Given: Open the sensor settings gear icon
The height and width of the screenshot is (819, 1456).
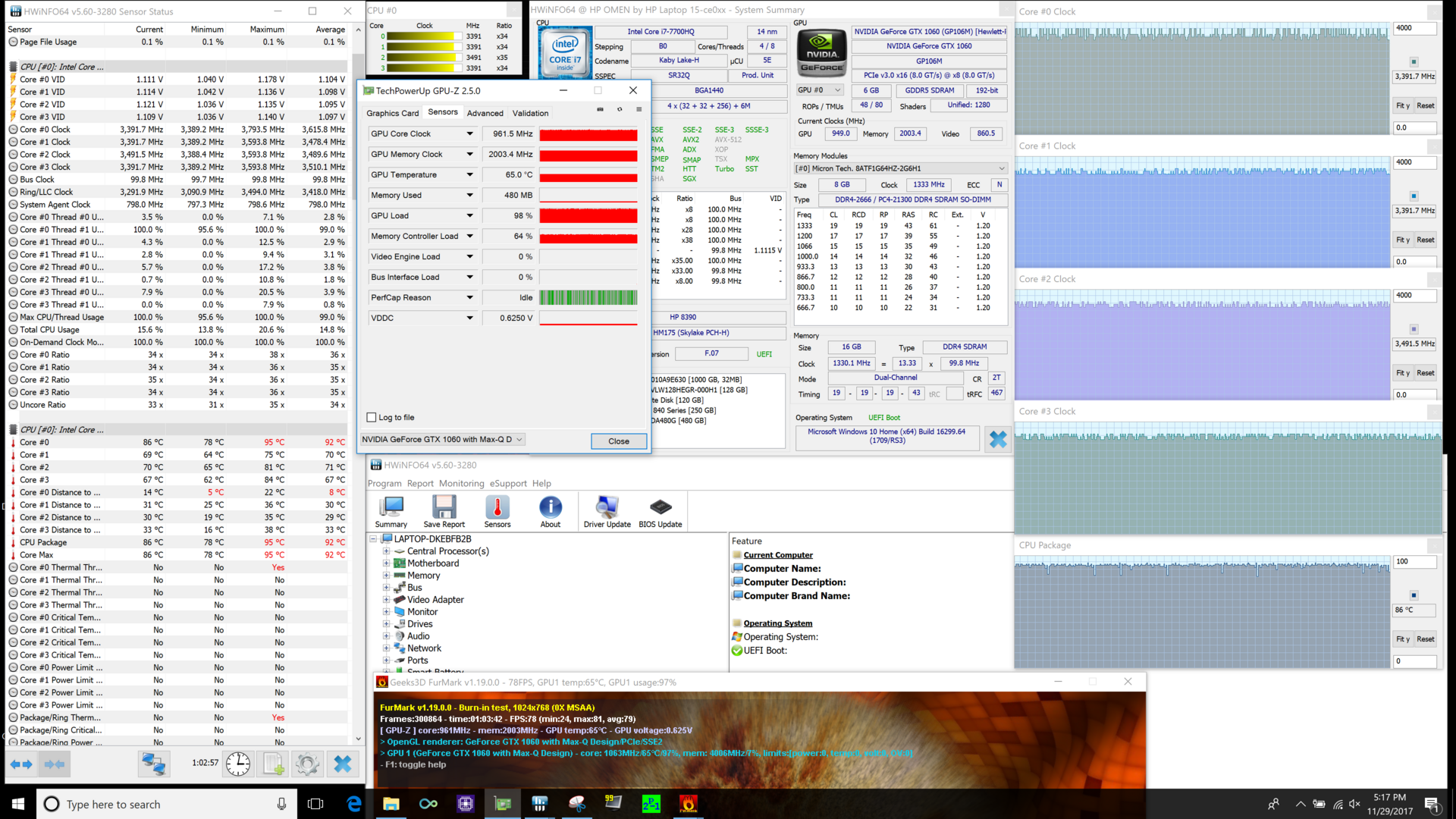Looking at the screenshot, I should (x=307, y=764).
